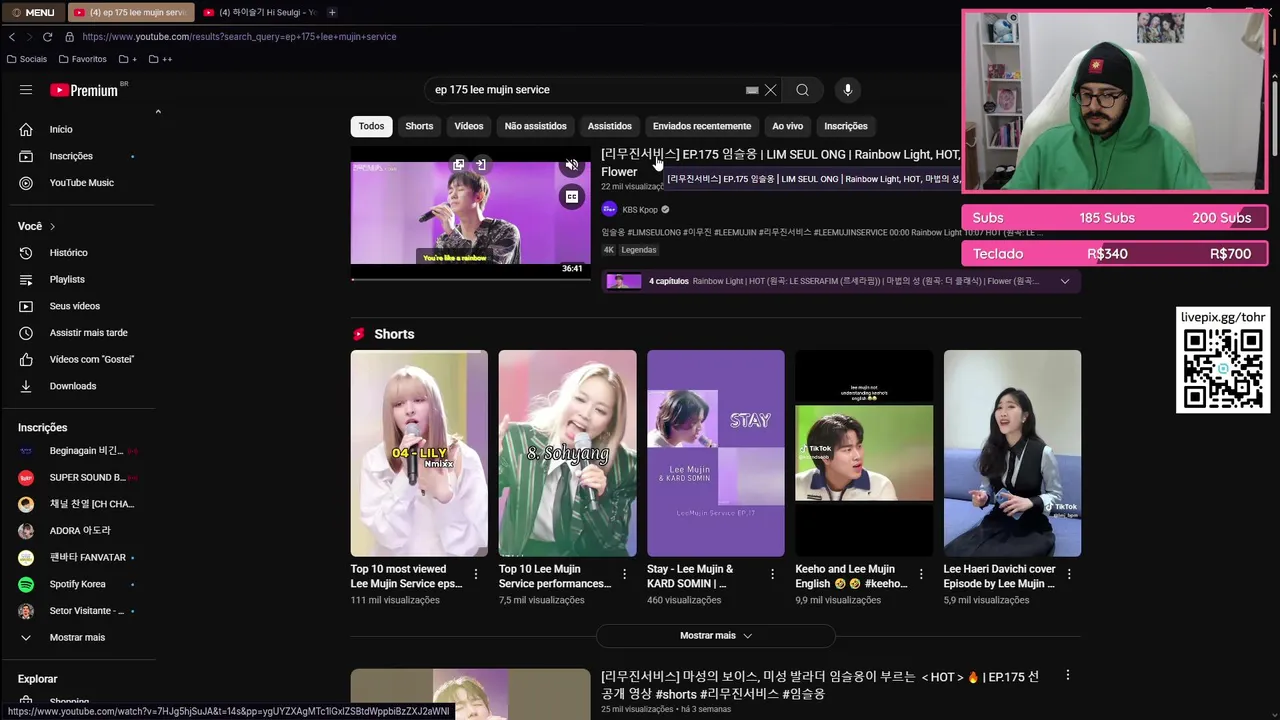Open the YouTube hamburger guide menu

pos(26,90)
